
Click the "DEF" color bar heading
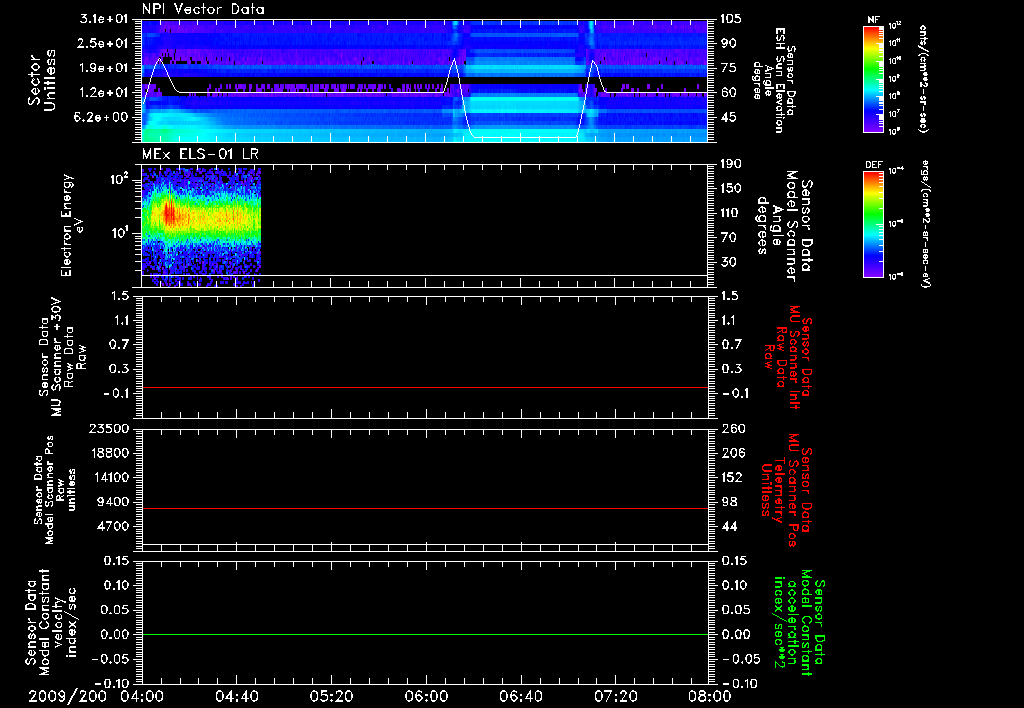tap(873, 165)
